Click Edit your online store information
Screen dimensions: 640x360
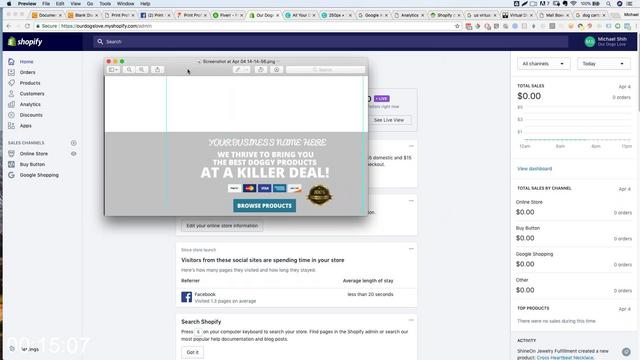tap(222, 226)
